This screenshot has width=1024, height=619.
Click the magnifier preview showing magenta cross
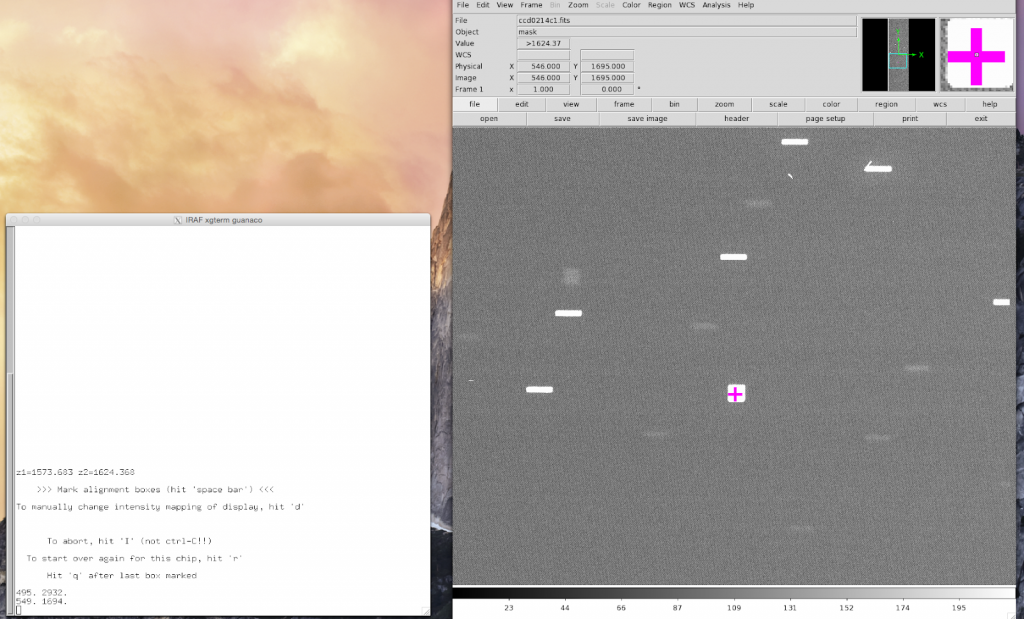pos(975,55)
